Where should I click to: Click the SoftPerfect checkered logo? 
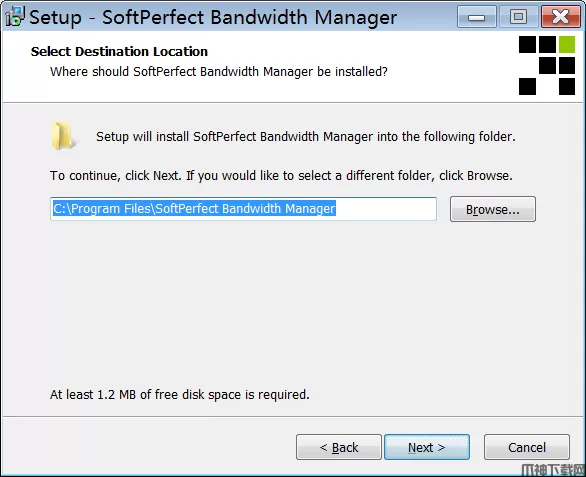[x=547, y=65]
